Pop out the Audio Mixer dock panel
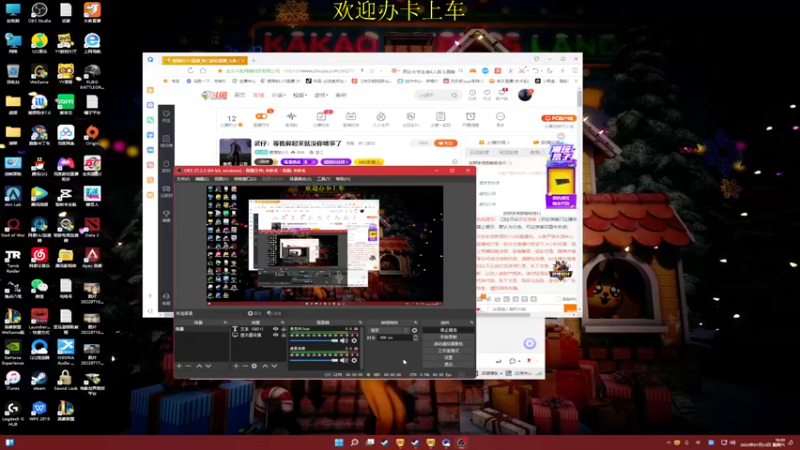The width and height of the screenshot is (800, 450). [x=360, y=322]
